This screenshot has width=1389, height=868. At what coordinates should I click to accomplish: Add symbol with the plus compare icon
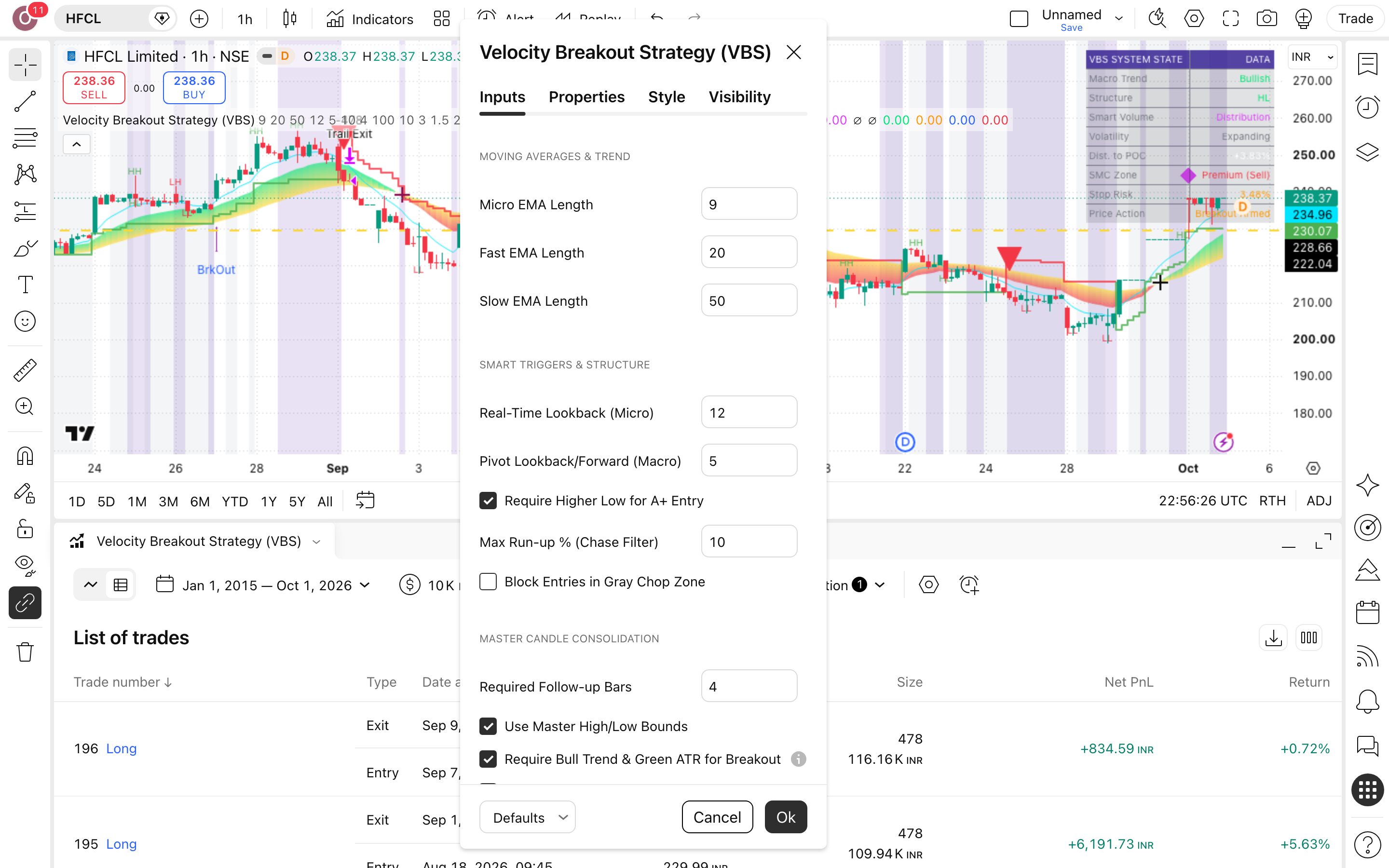(x=199, y=19)
